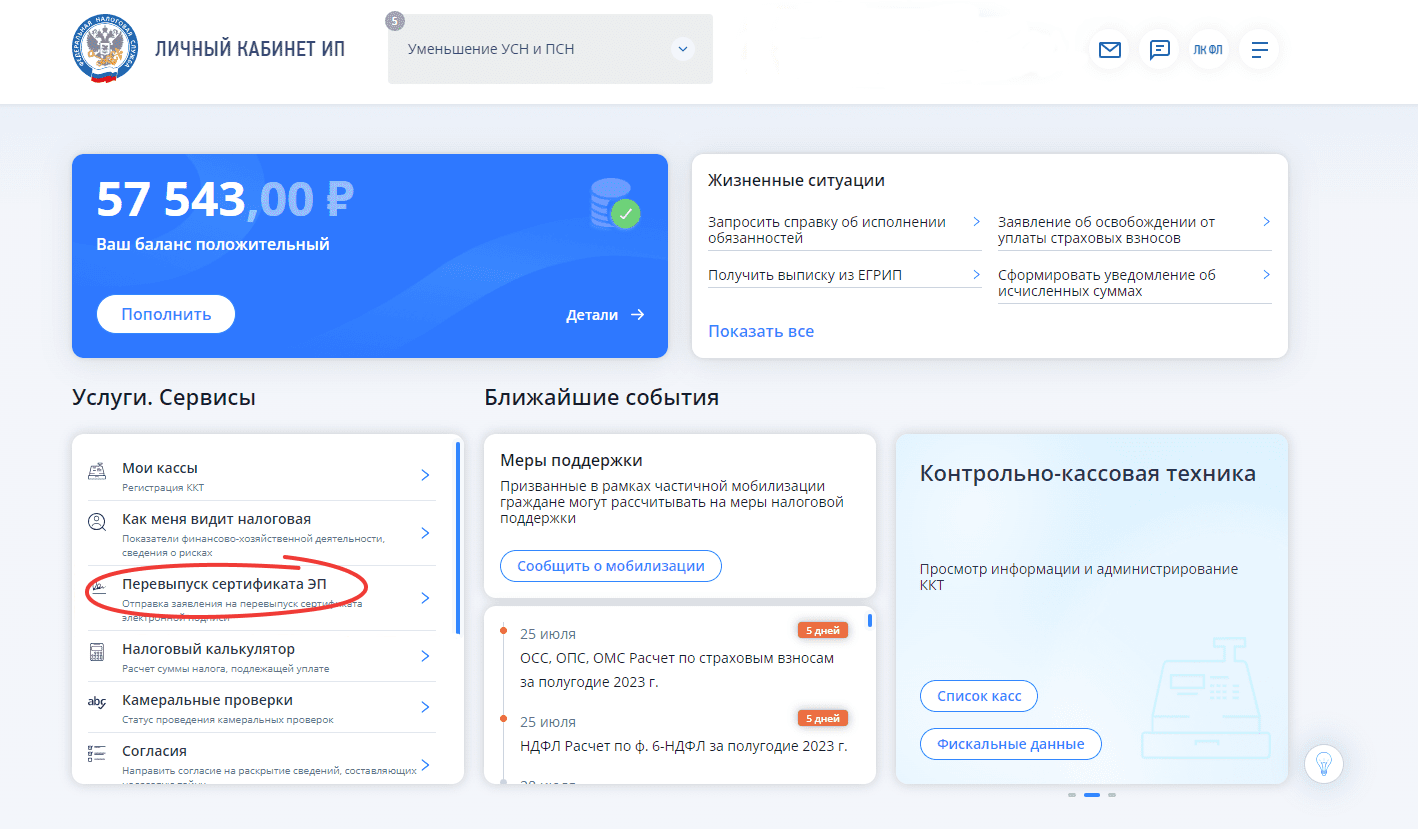
Task: Click the Federal Tax Service emblem logo
Action: (104, 49)
